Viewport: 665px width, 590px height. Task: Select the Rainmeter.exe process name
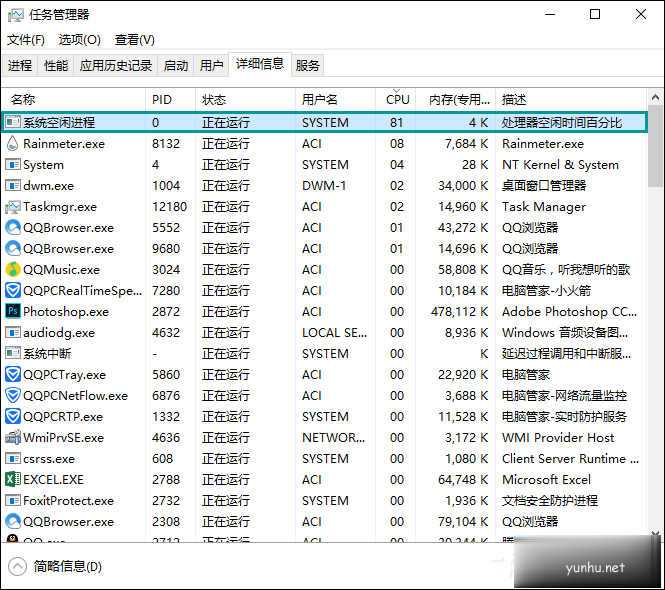point(64,144)
